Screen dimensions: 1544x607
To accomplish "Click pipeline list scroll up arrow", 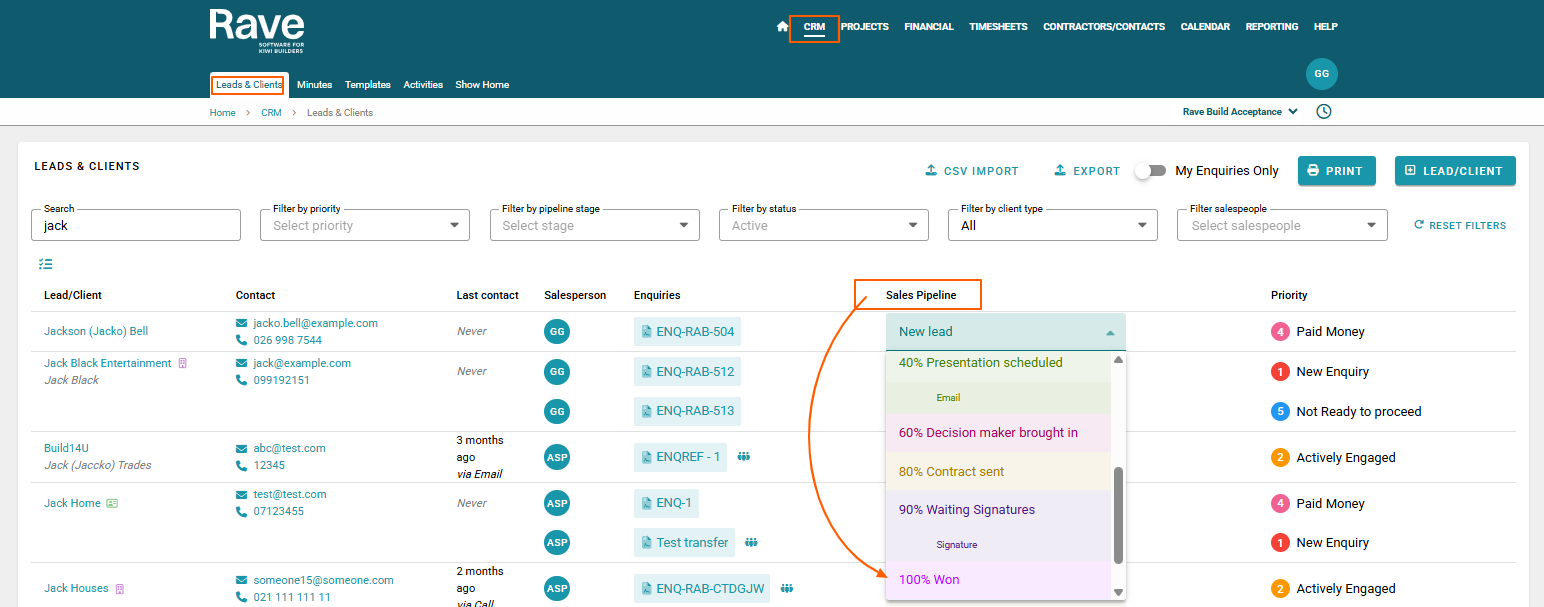I will pyautogui.click(x=1118, y=359).
